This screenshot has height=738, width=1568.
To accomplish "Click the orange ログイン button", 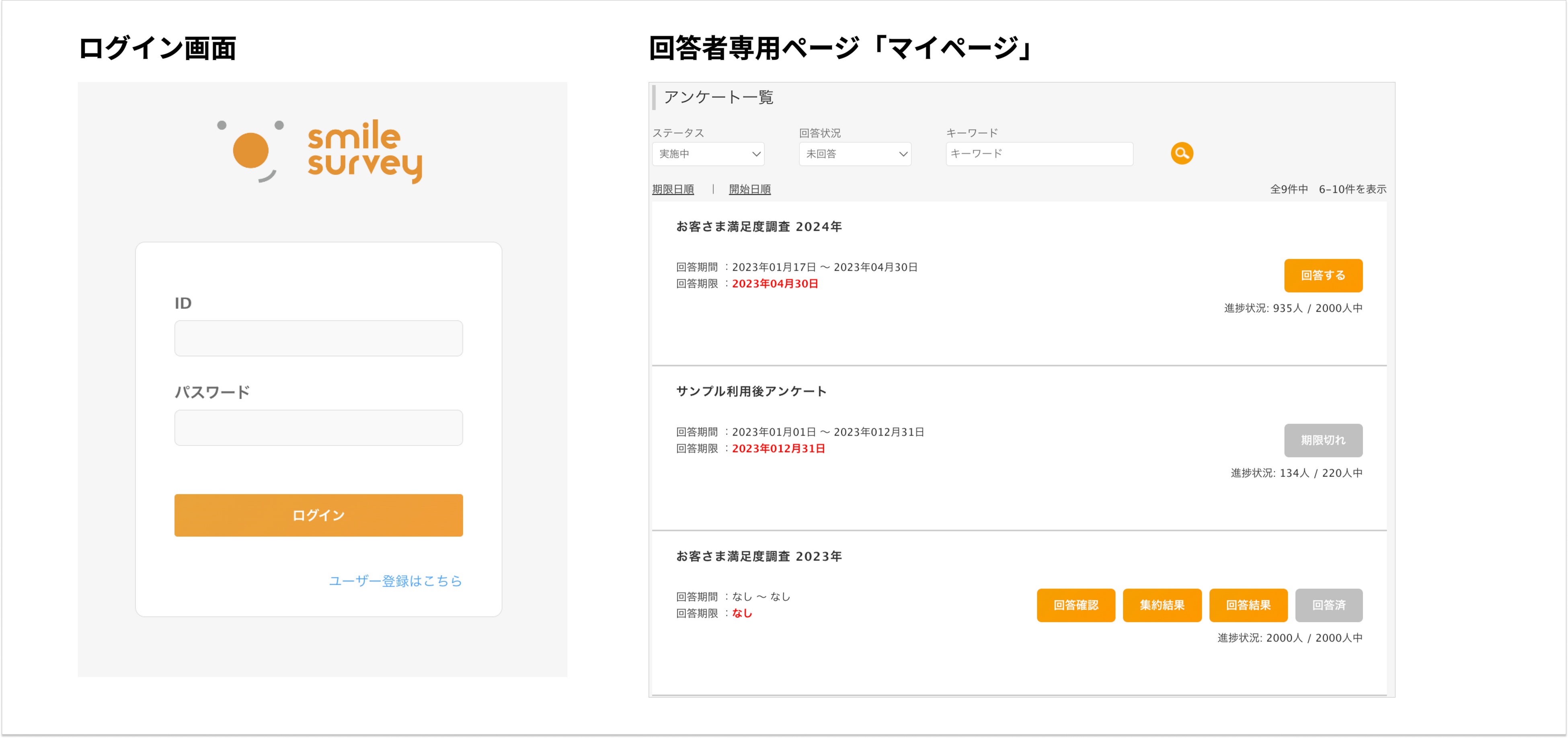I will click(x=318, y=515).
